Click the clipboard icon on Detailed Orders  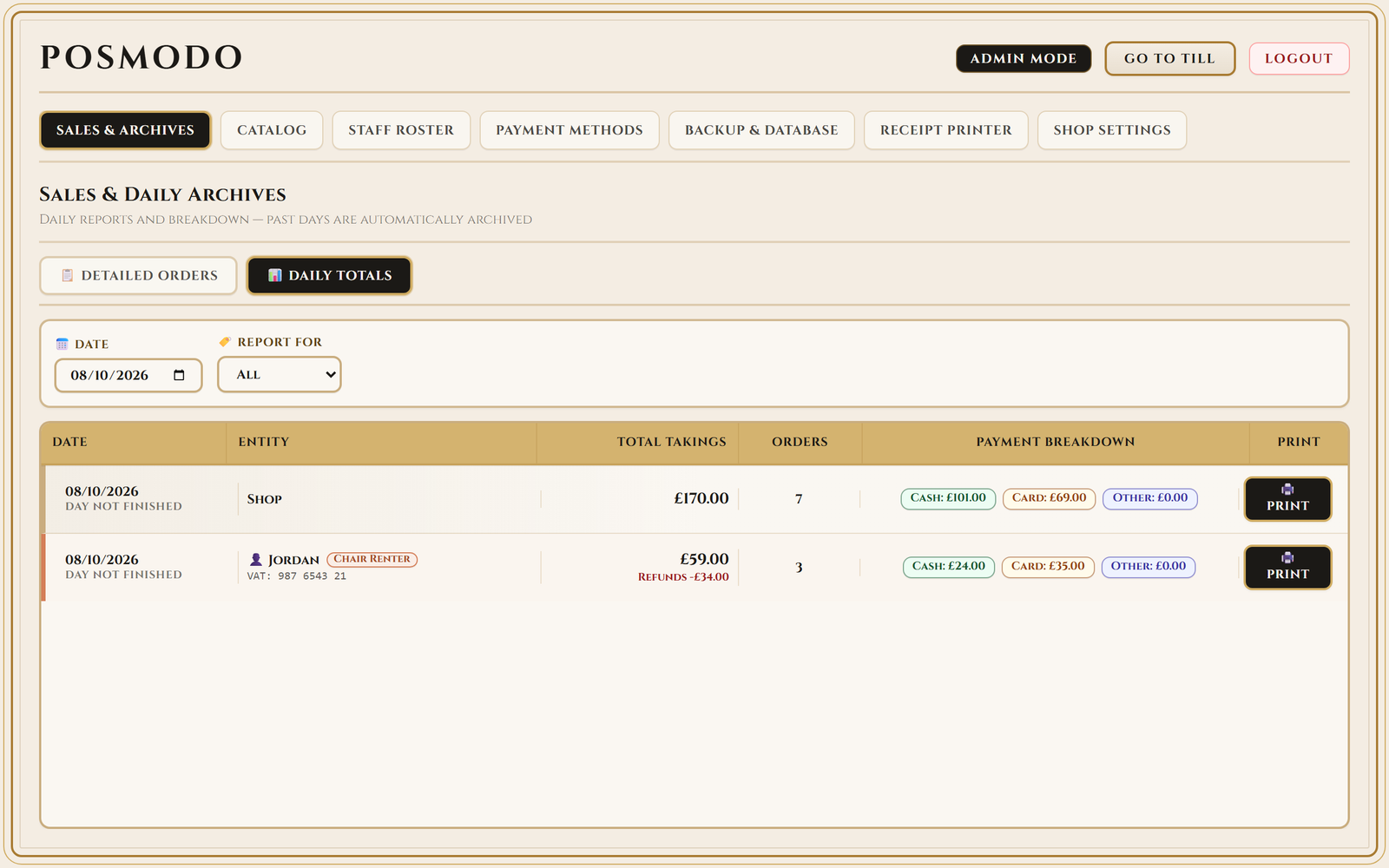[68, 275]
